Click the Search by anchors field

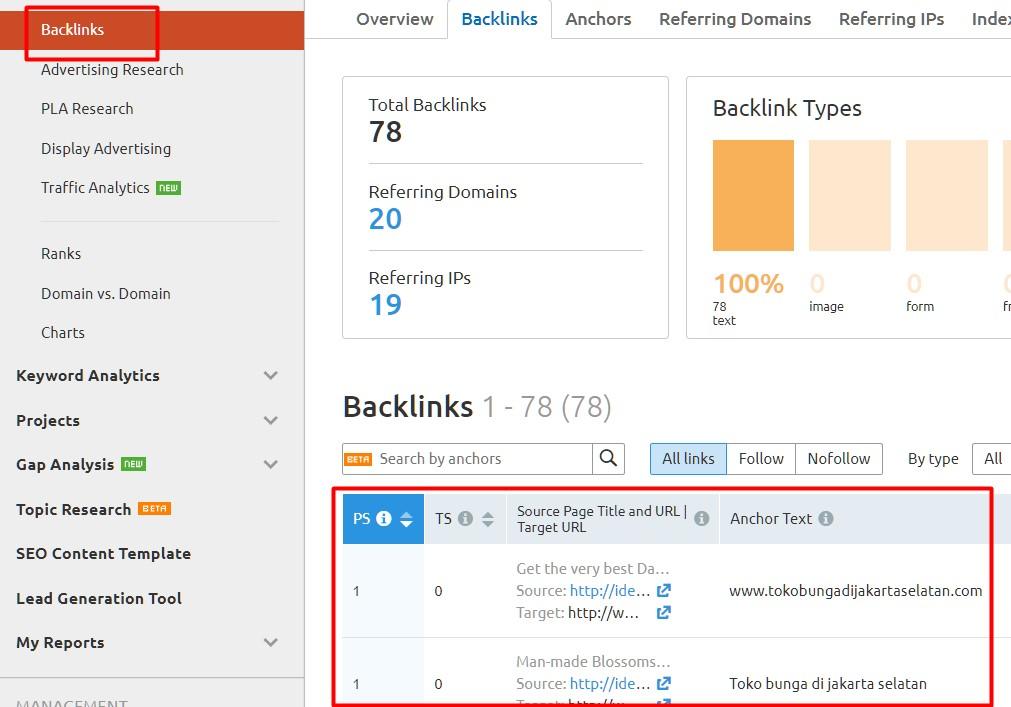(x=482, y=459)
